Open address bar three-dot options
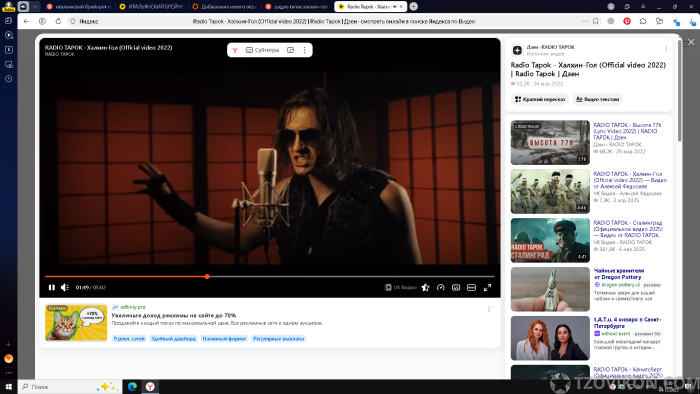 585,21
